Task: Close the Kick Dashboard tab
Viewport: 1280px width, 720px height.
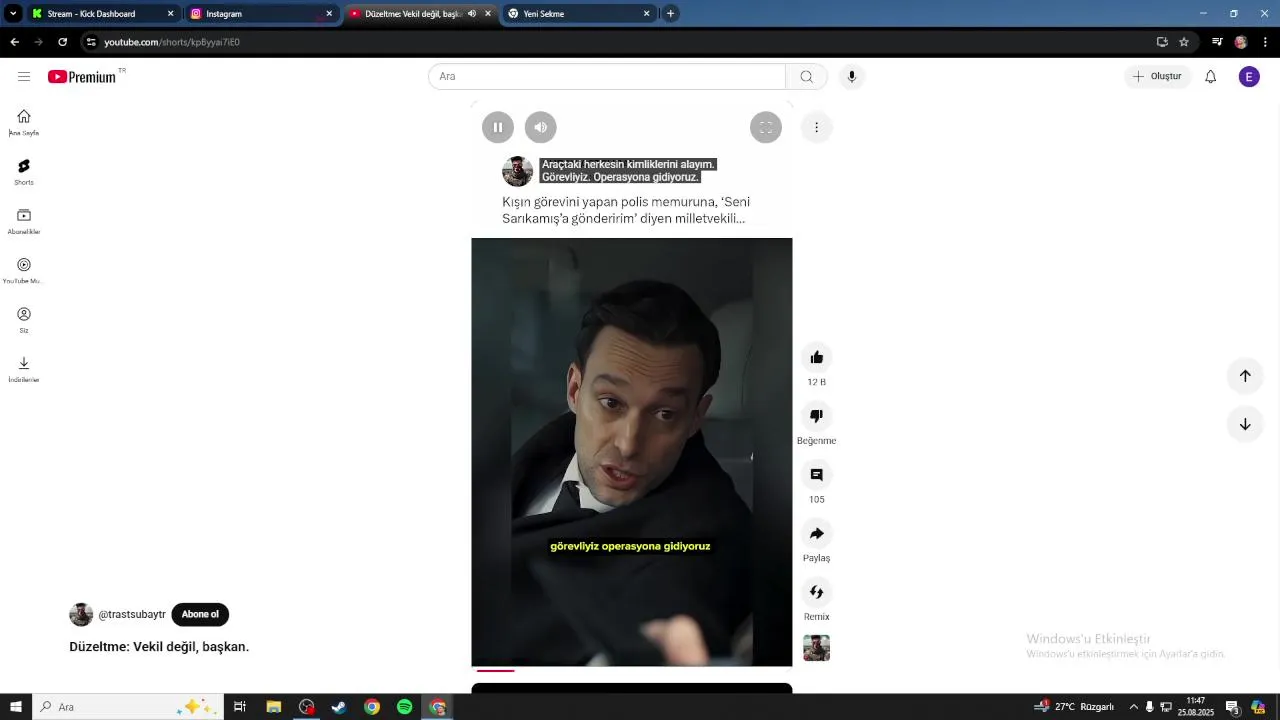Action: coord(170,14)
